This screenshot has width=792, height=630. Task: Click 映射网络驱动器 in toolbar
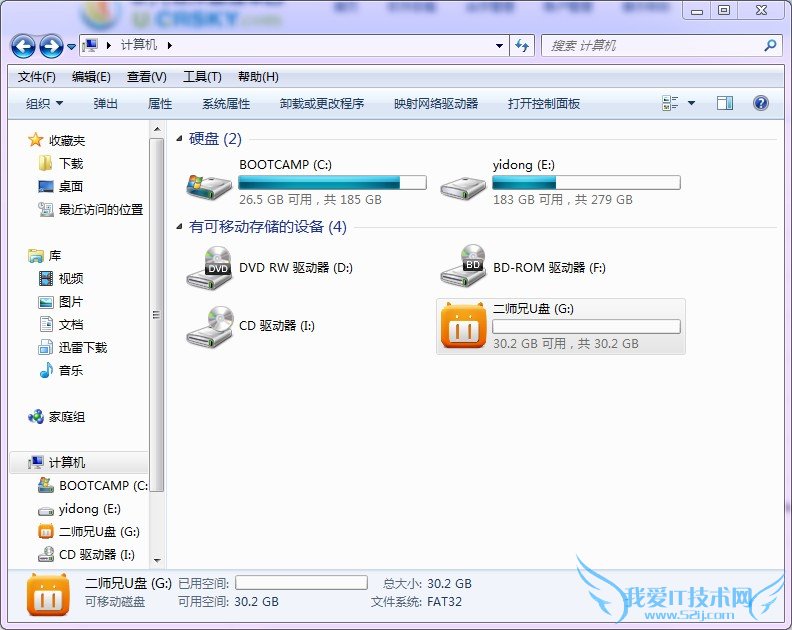[436, 104]
